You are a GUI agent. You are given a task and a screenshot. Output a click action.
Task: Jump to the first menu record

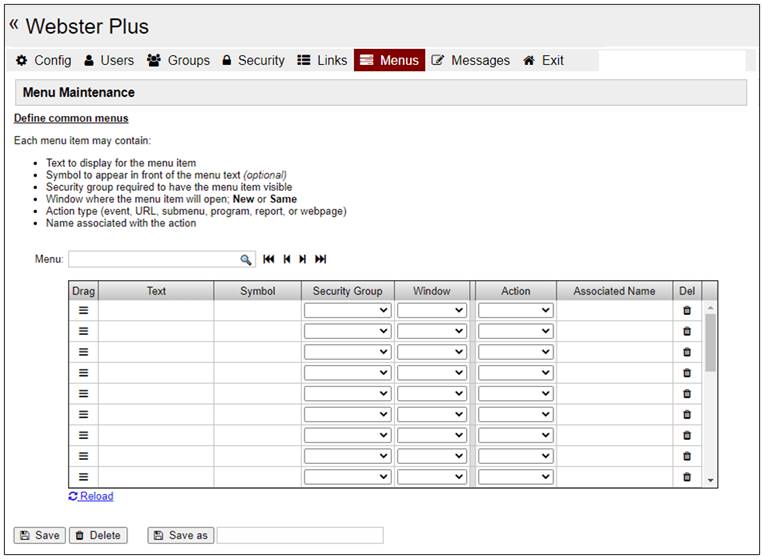point(268,259)
